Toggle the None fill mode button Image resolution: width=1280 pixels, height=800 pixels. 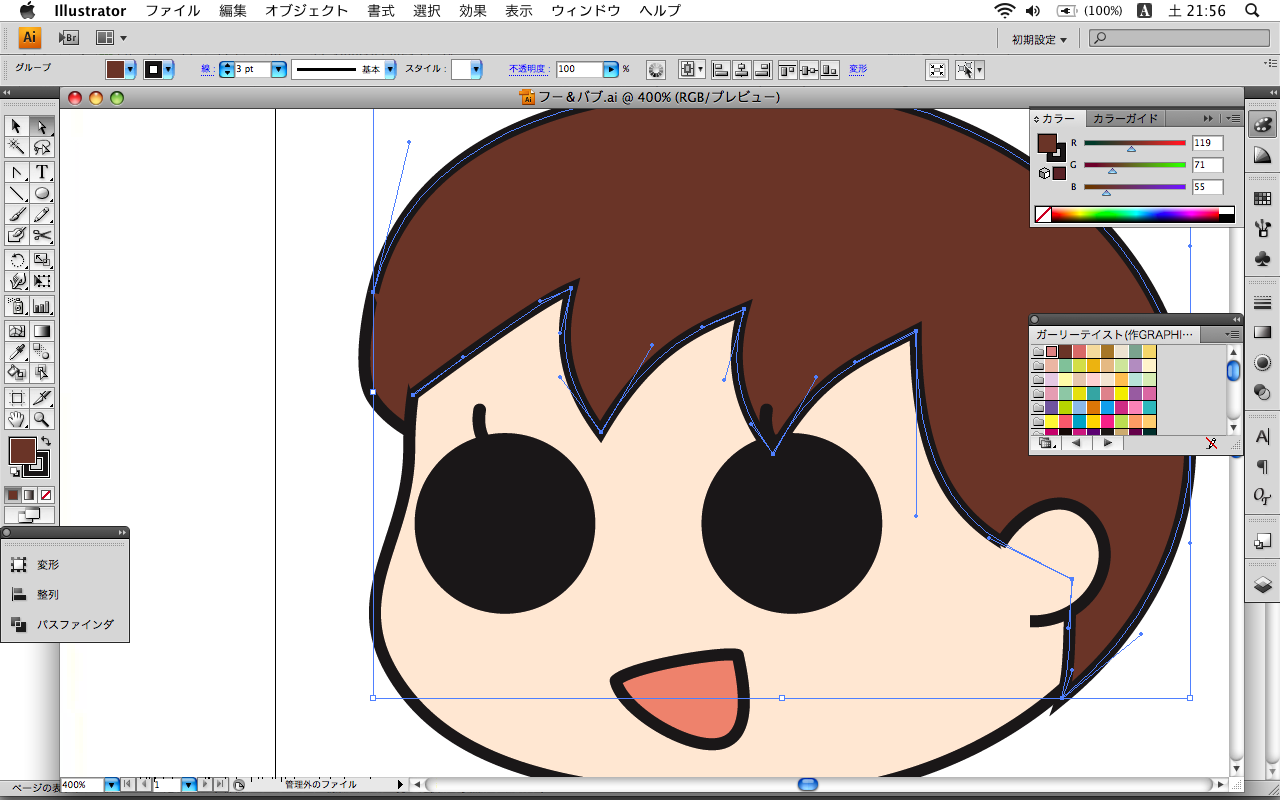click(x=46, y=495)
